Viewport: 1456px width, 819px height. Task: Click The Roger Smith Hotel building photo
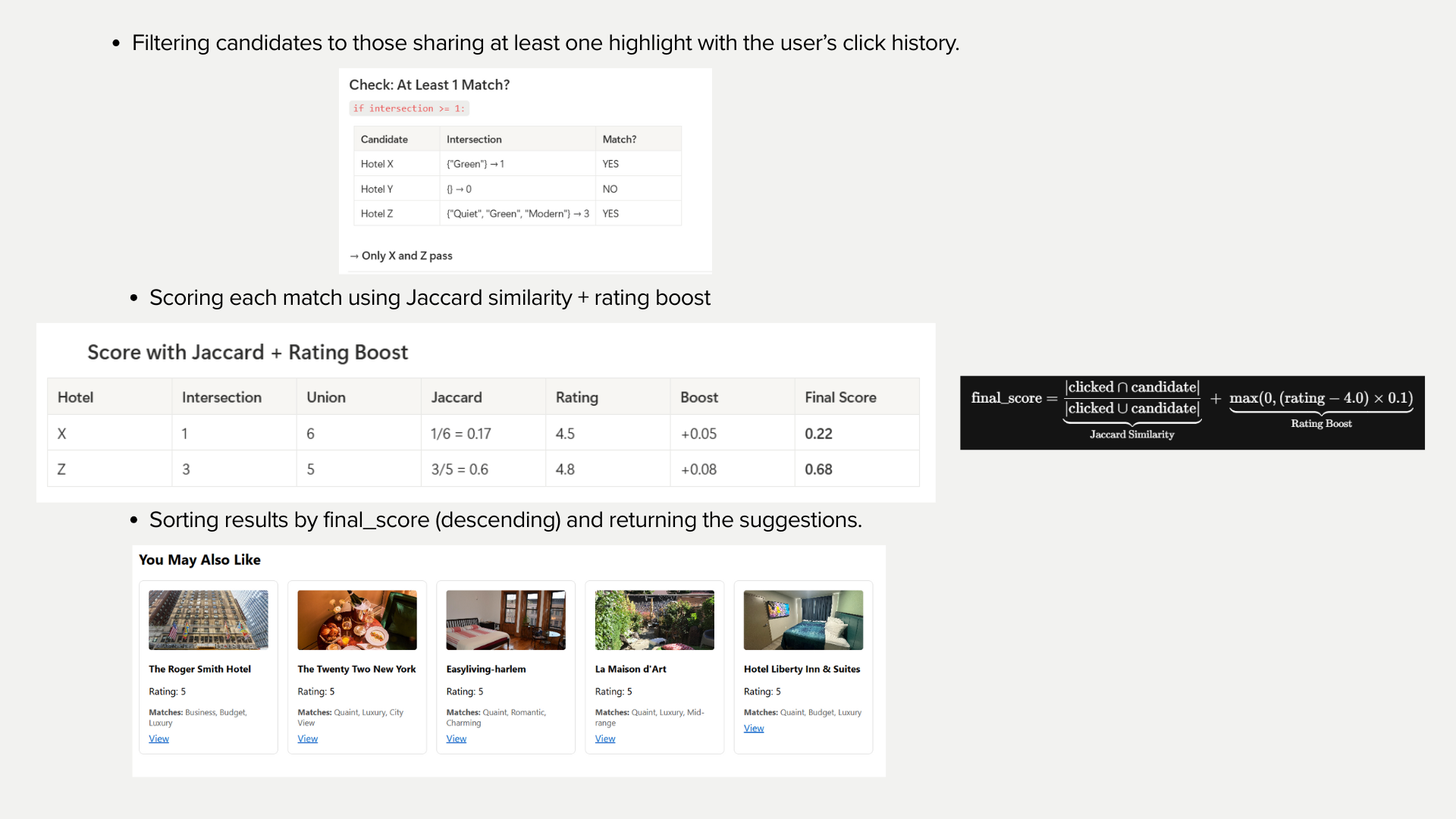pos(208,620)
